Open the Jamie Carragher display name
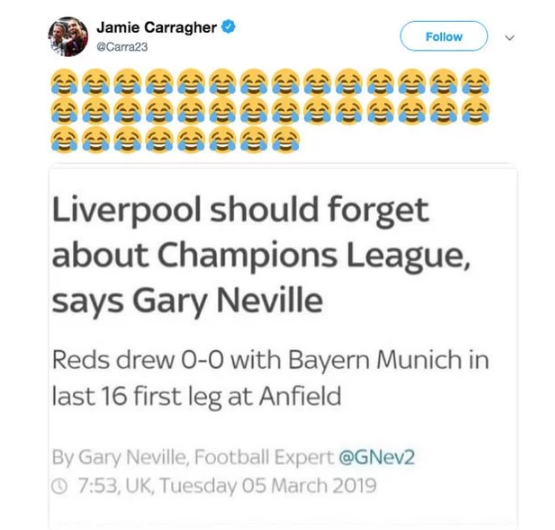555x530 pixels. click(156, 27)
